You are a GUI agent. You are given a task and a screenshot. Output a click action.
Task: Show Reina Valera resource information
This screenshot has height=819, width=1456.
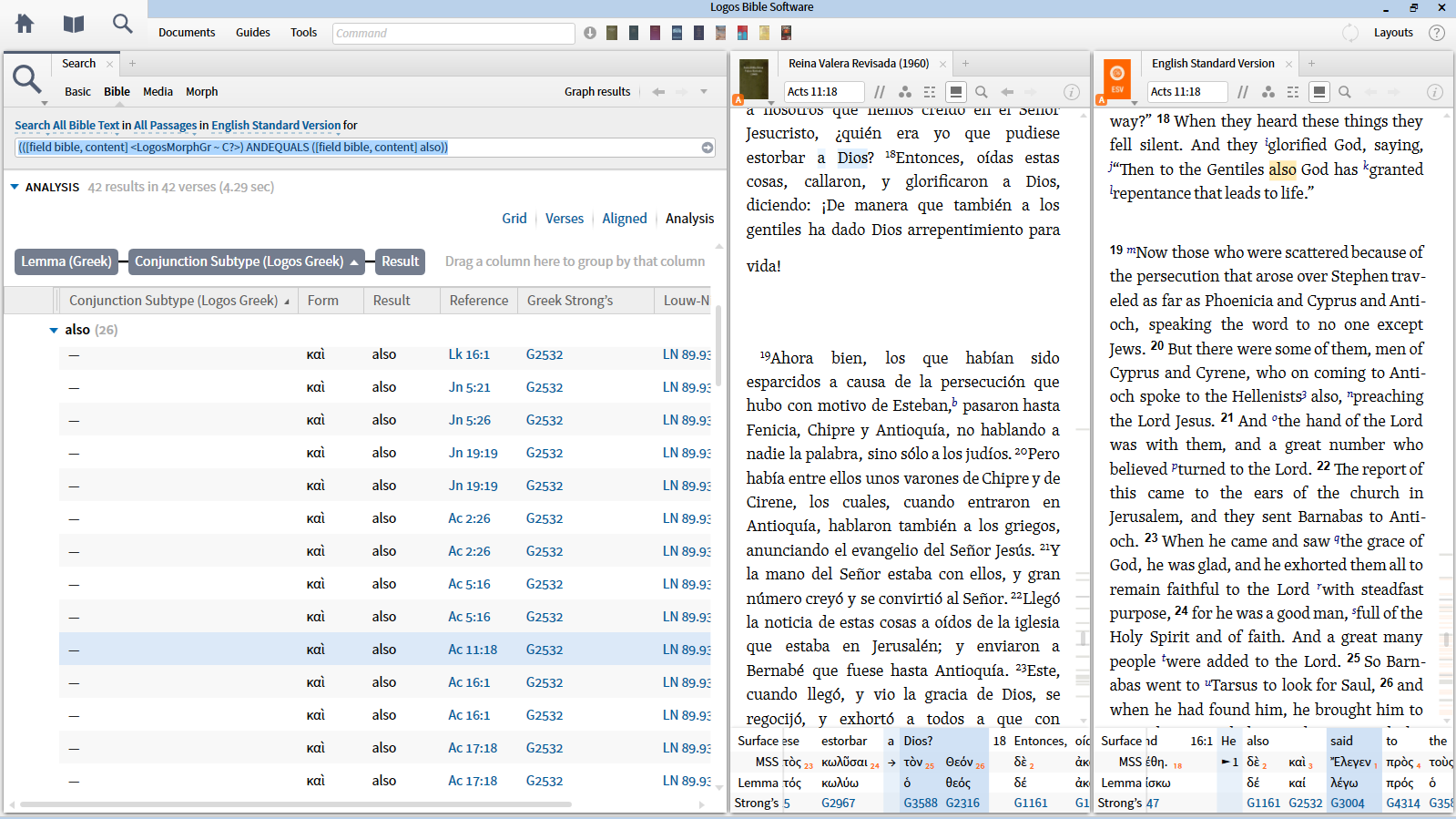point(1072,92)
